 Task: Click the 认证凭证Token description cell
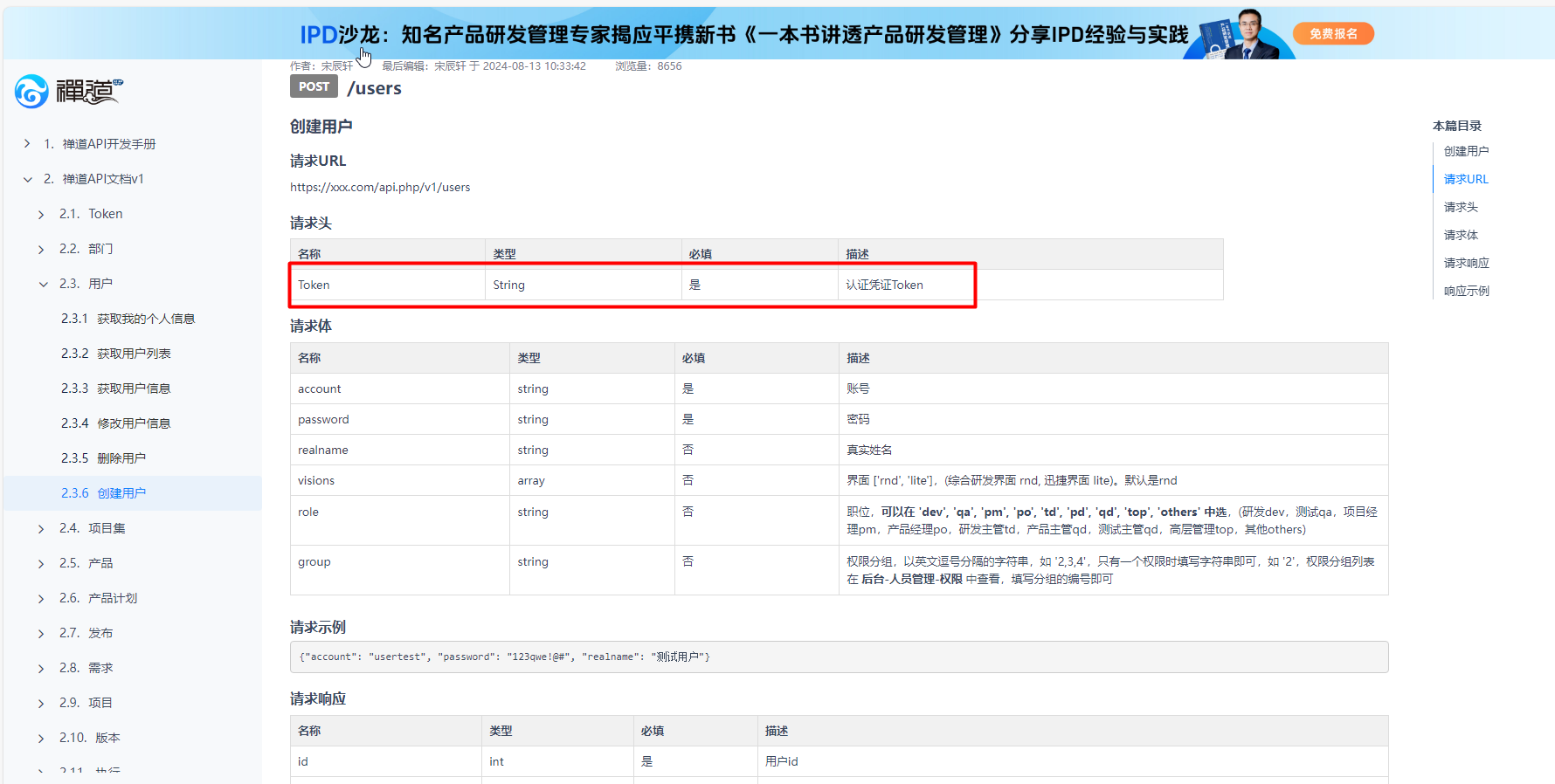pos(1031,285)
